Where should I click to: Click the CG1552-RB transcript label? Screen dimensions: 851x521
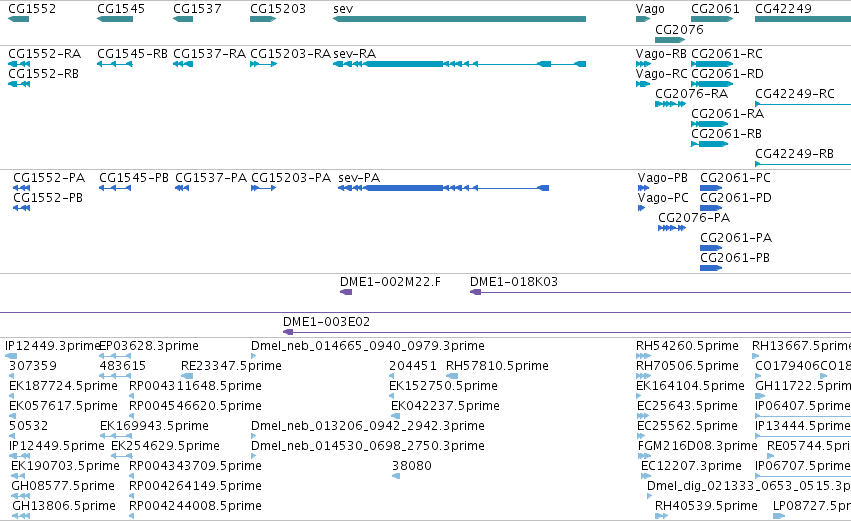pyautogui.click(x=43, y=74)
